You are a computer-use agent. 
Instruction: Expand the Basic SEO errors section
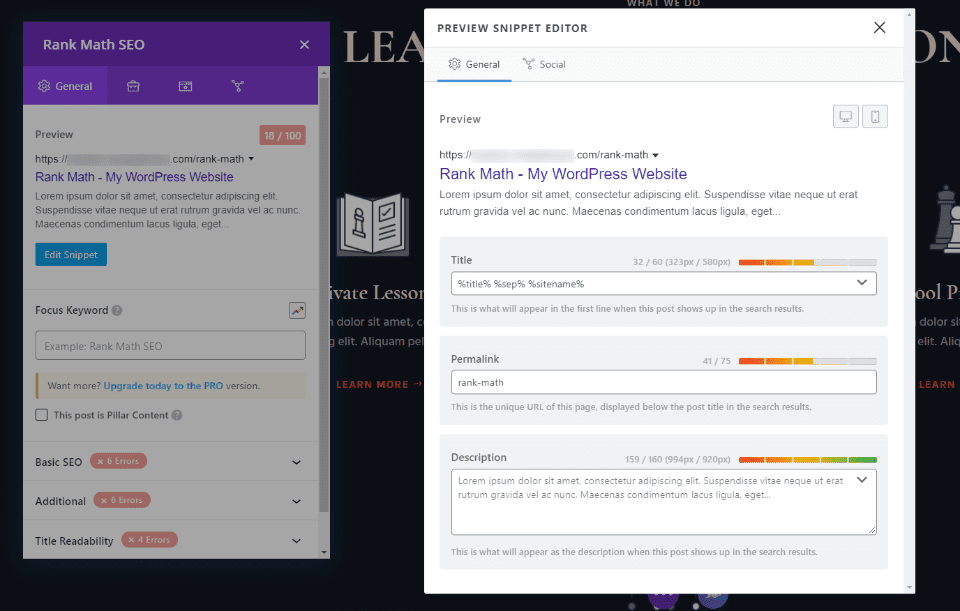[x=296, y=461]
